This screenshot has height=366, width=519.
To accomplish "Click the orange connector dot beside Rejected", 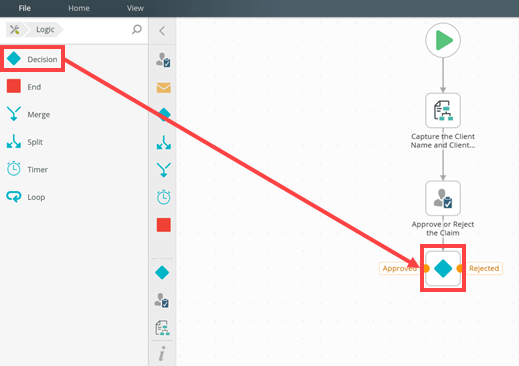I will (x=460, y=268).
